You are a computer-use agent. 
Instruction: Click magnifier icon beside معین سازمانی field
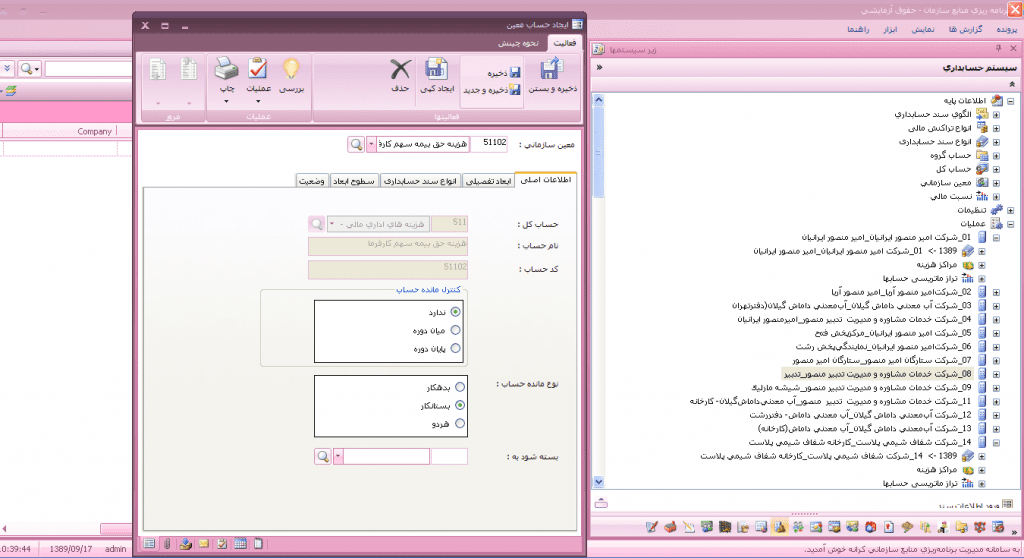[356, 144]
